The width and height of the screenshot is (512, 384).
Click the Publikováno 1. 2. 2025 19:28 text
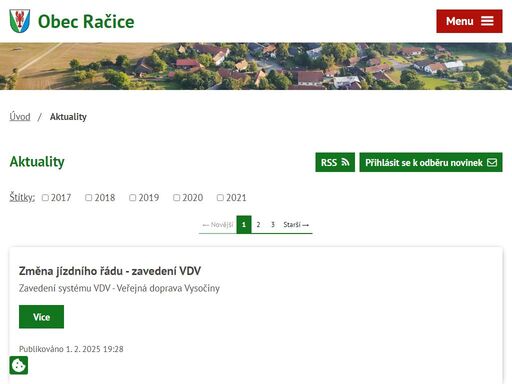71,349
